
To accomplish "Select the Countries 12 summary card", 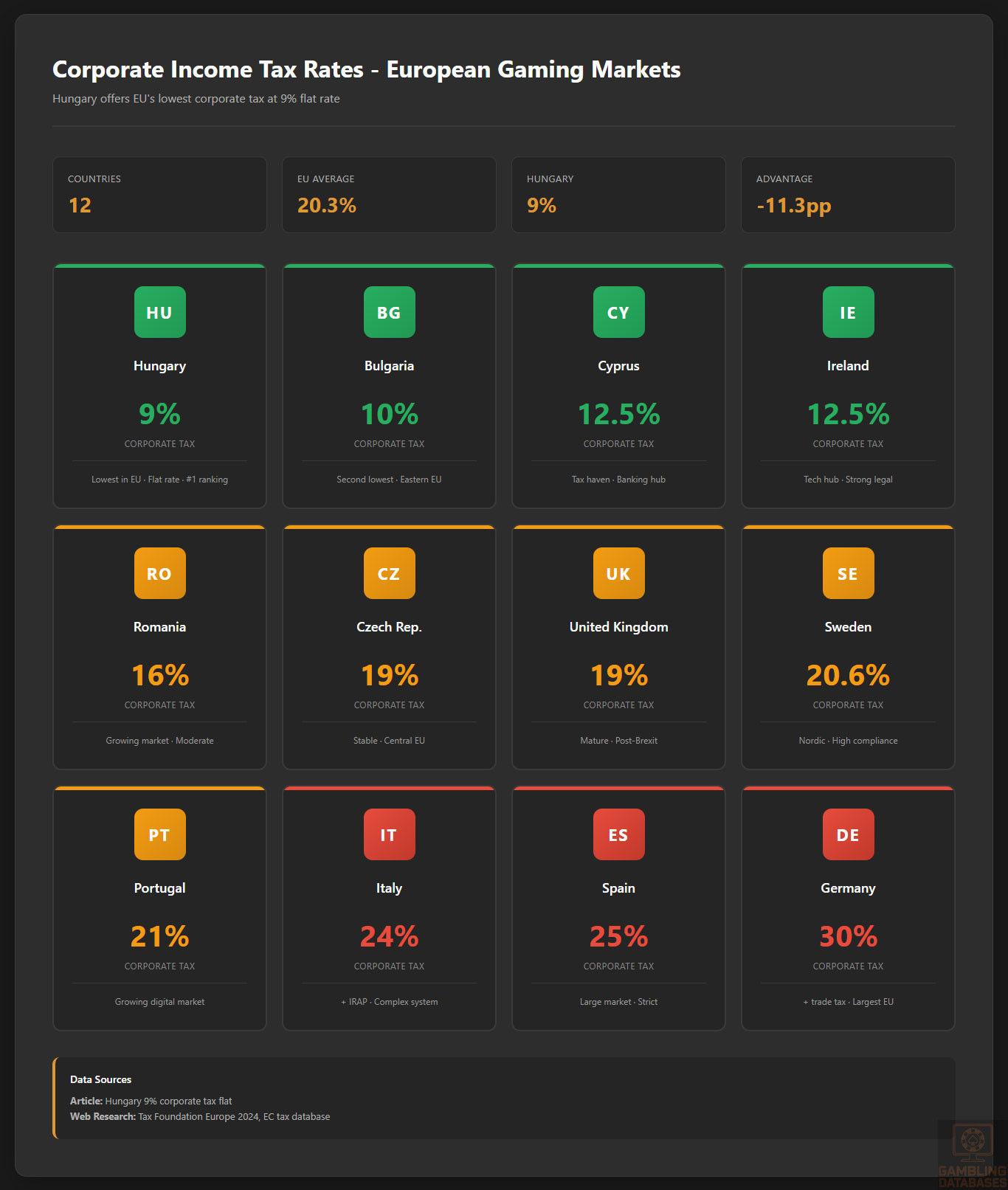I will pyautogui.click(x=159, y=195).
